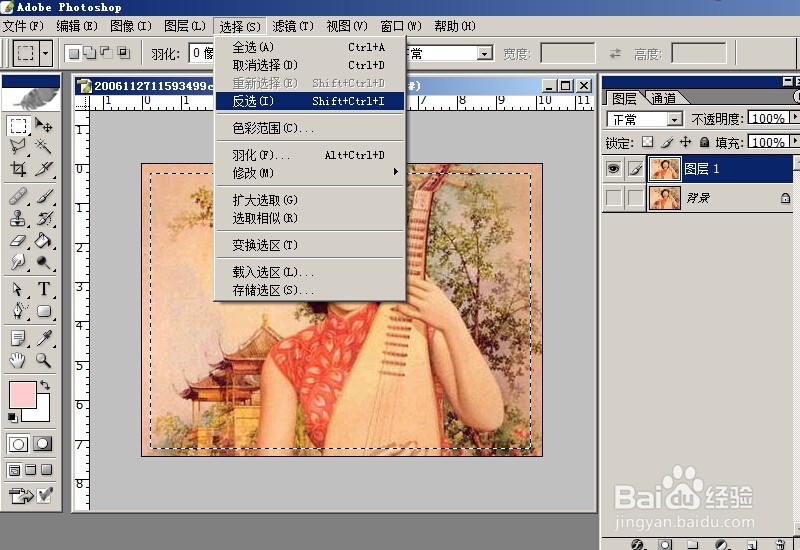The image size is (800, 550).
Task: Select the Healing Brush tool
Action: [18, 196]
